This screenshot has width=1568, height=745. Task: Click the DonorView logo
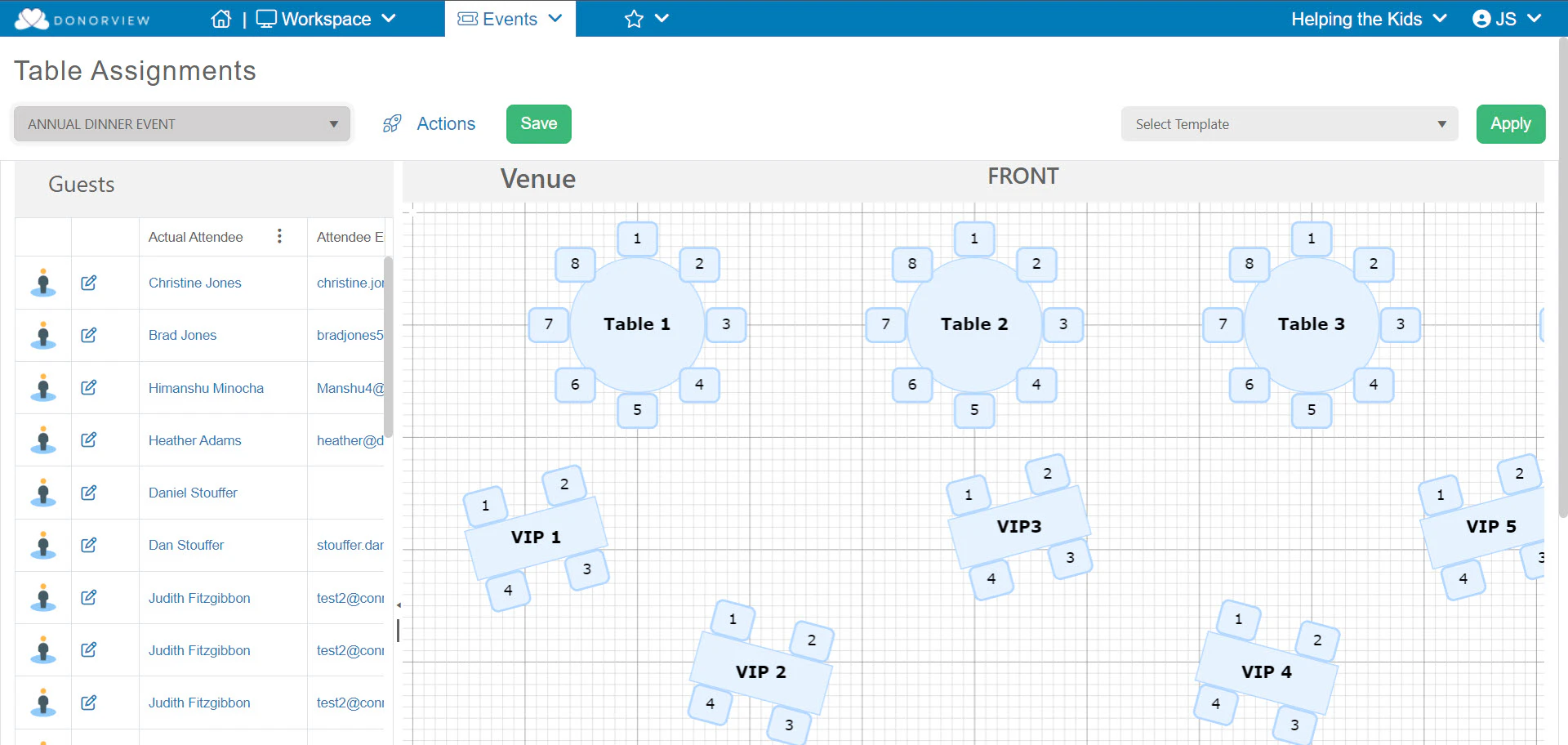[x=82, y=18]
